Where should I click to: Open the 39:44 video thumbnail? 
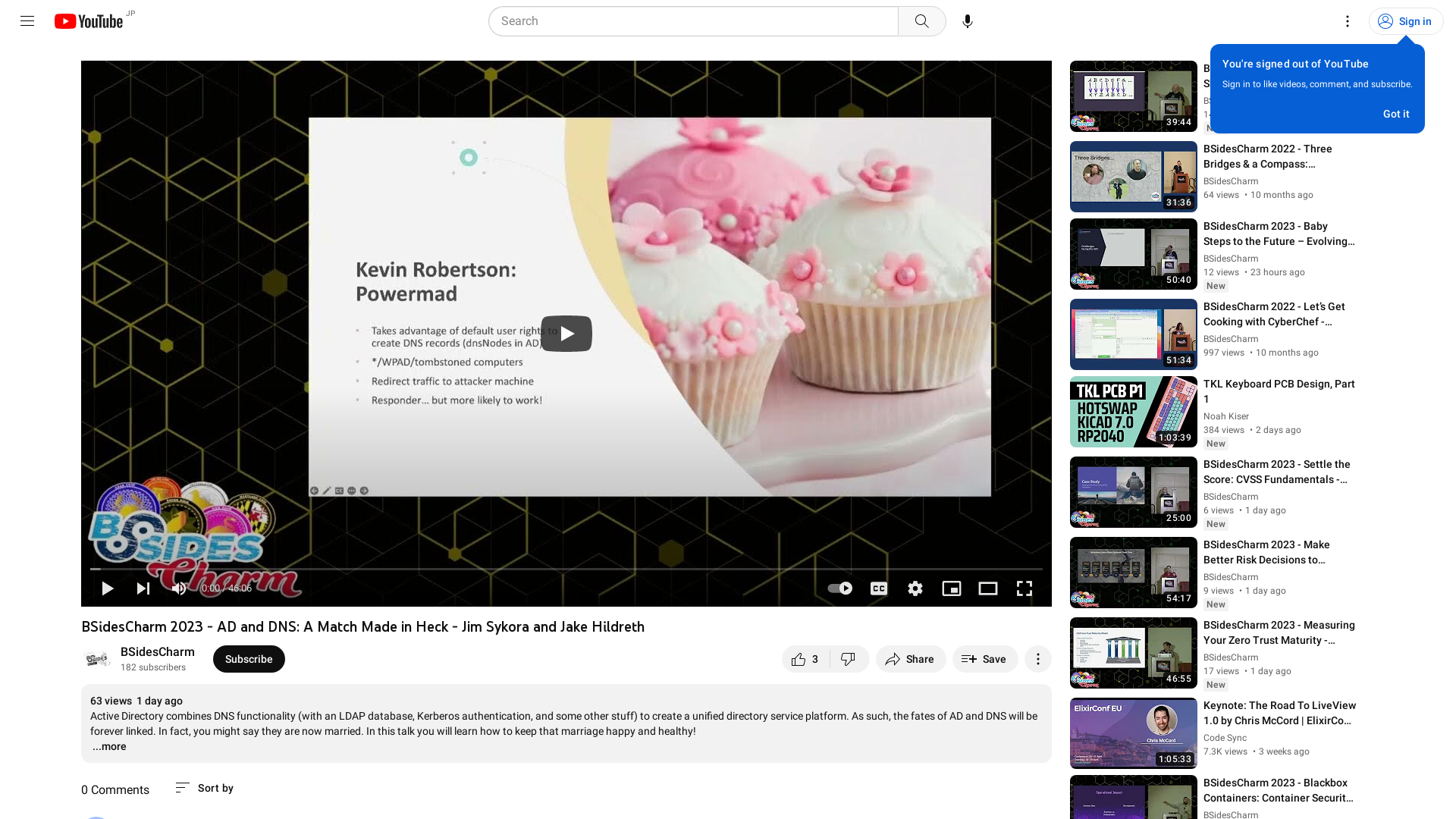point(1133,96)
